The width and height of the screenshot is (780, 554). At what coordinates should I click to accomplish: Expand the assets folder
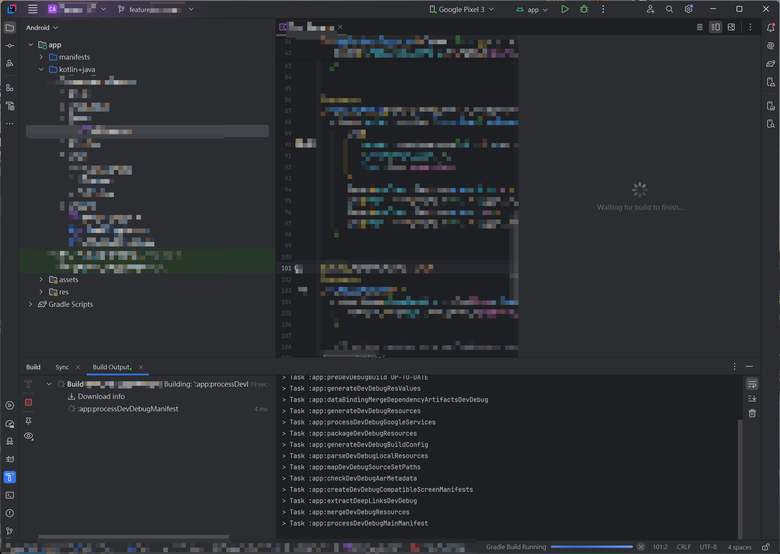[x=41, y=279]
